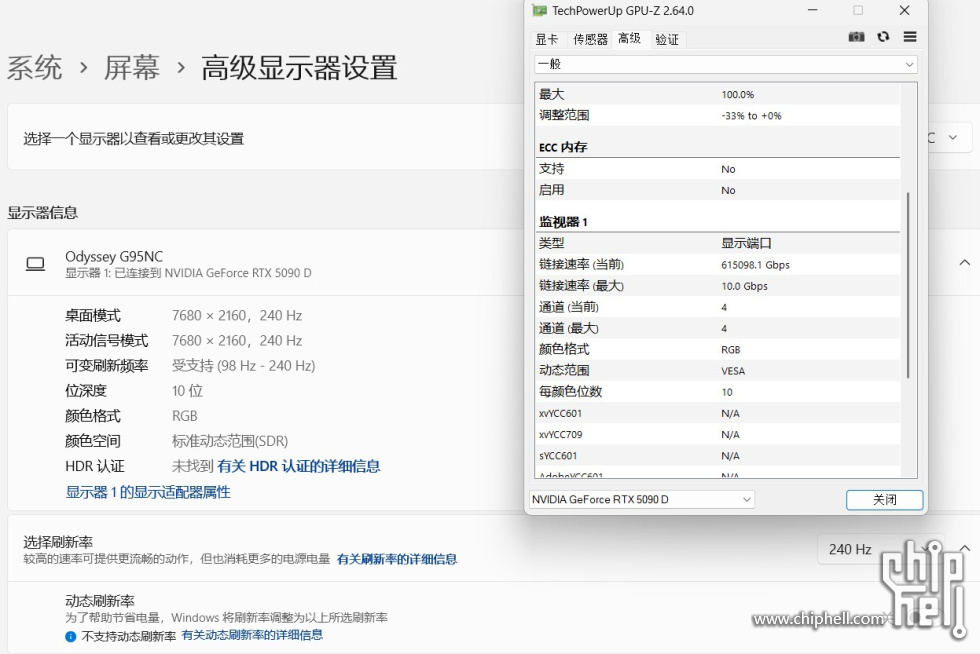Click the 可变刷新频率 label in Settings
Screen dimensions: 980x654
[x=107, y=366]
